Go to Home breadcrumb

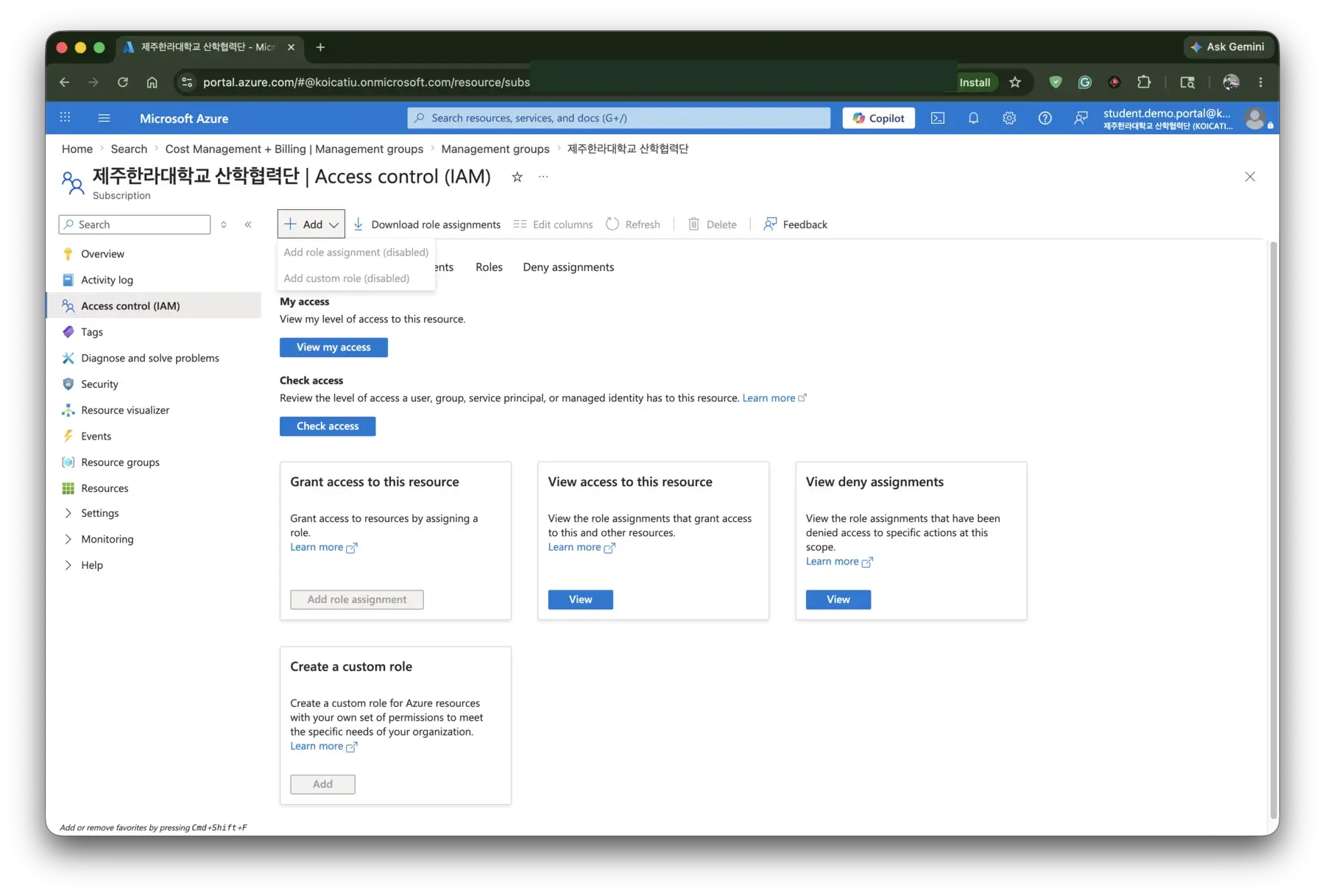point(77,149)
